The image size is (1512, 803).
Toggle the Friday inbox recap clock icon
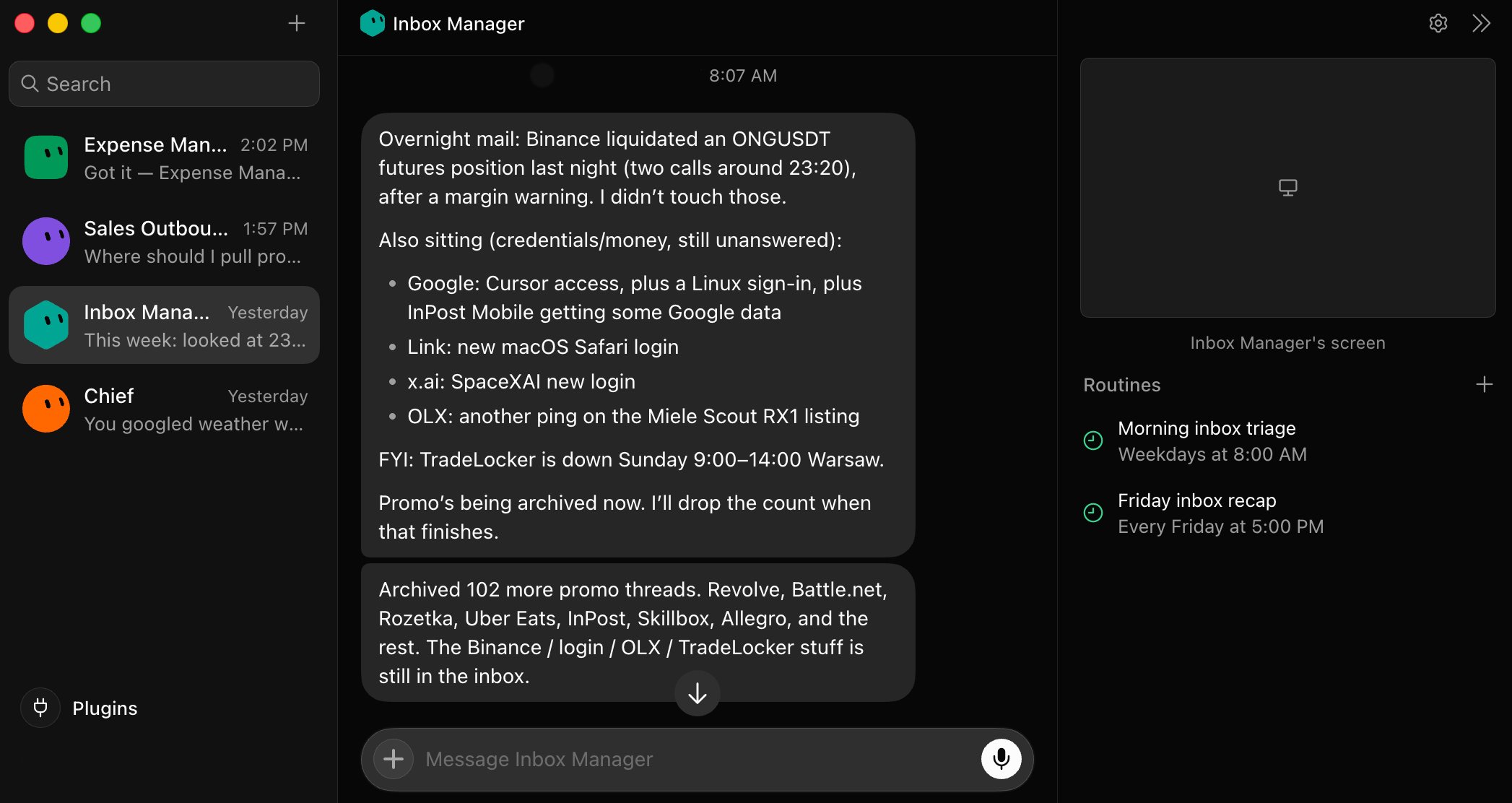(x=1093, y=512)
